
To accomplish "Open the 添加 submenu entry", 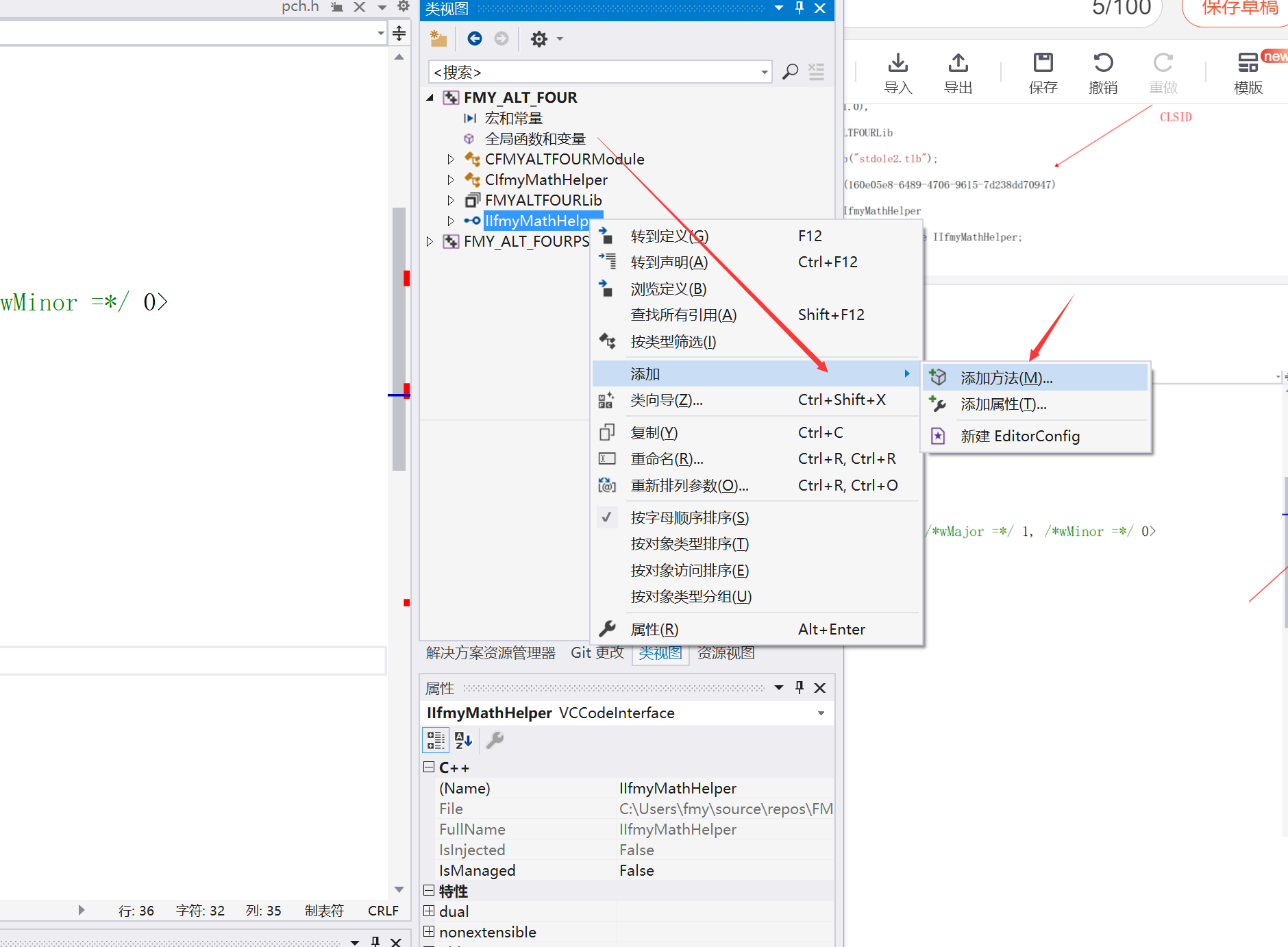I will click(755, 374).
